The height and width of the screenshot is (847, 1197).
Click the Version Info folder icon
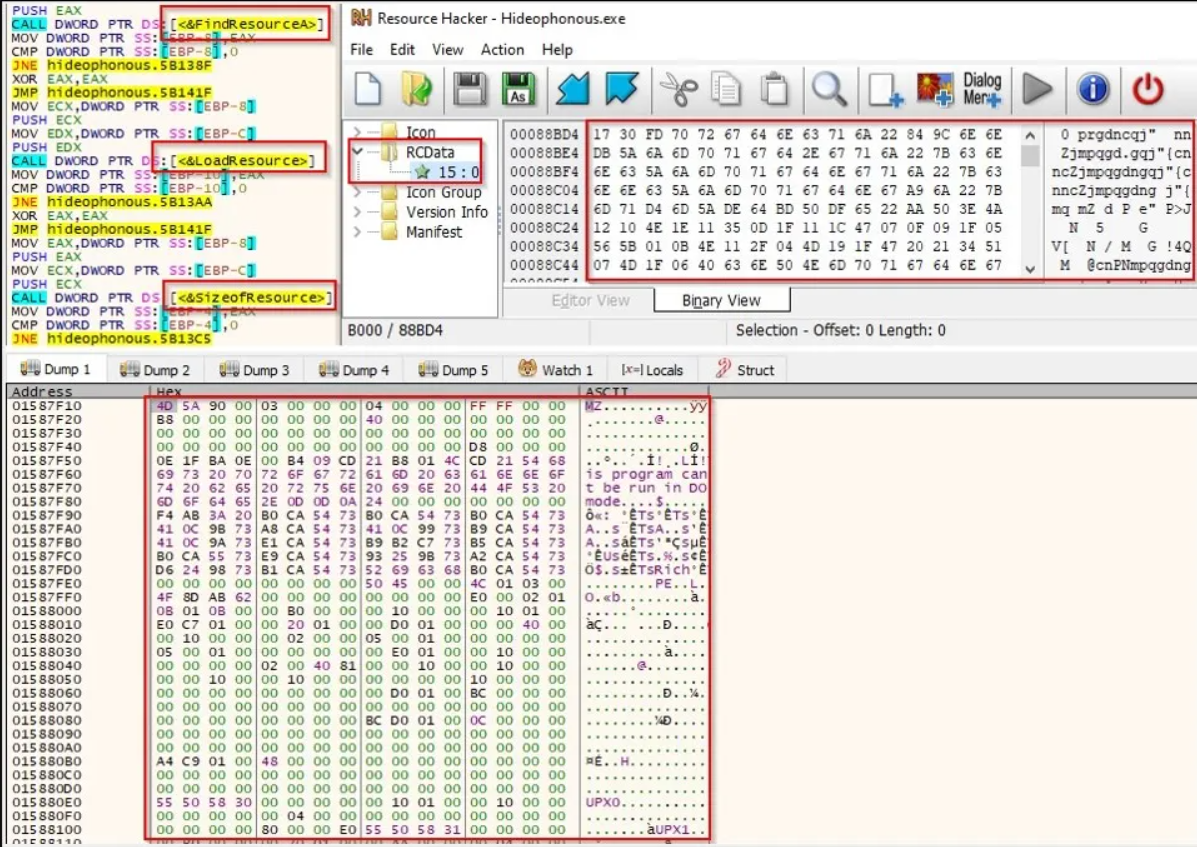click(x=389, y=211)
